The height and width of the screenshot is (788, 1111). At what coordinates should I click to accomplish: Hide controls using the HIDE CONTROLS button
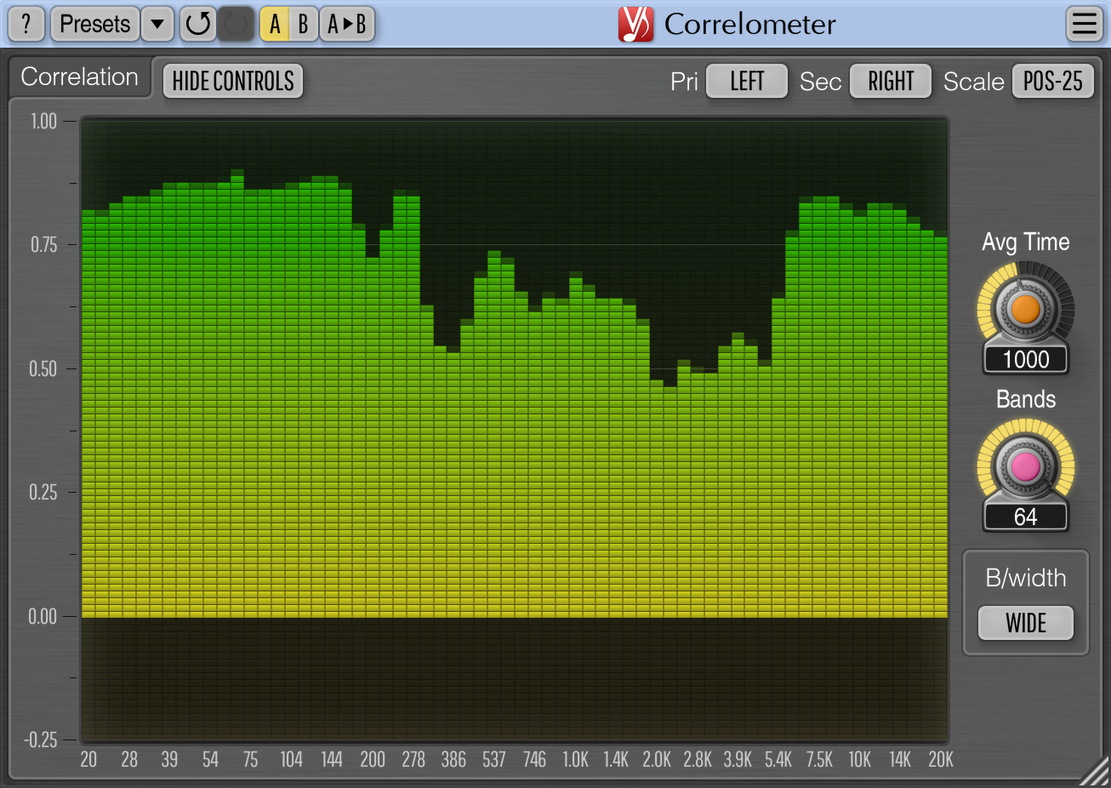point(232,81)
